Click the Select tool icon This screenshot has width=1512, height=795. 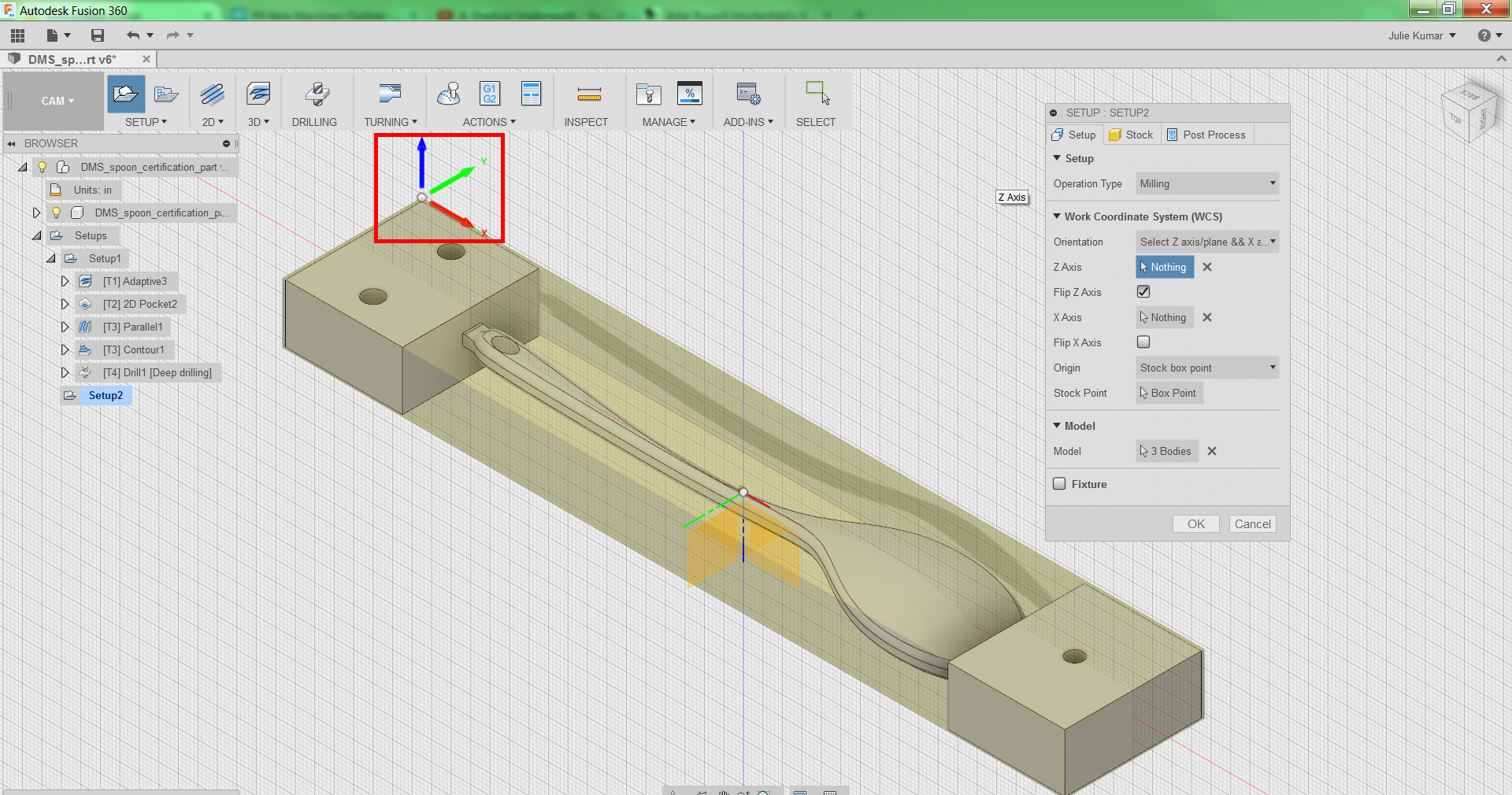click(x=817, y=93)
